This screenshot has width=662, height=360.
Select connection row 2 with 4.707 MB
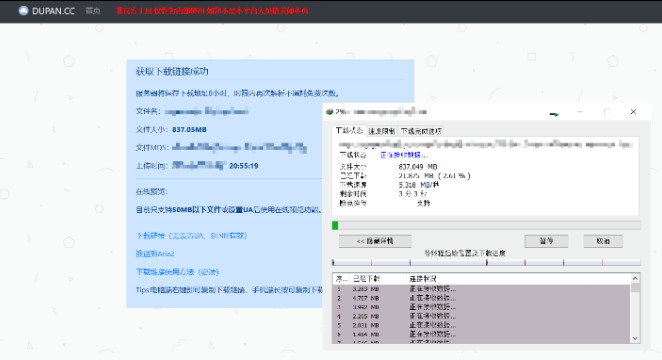481,298
